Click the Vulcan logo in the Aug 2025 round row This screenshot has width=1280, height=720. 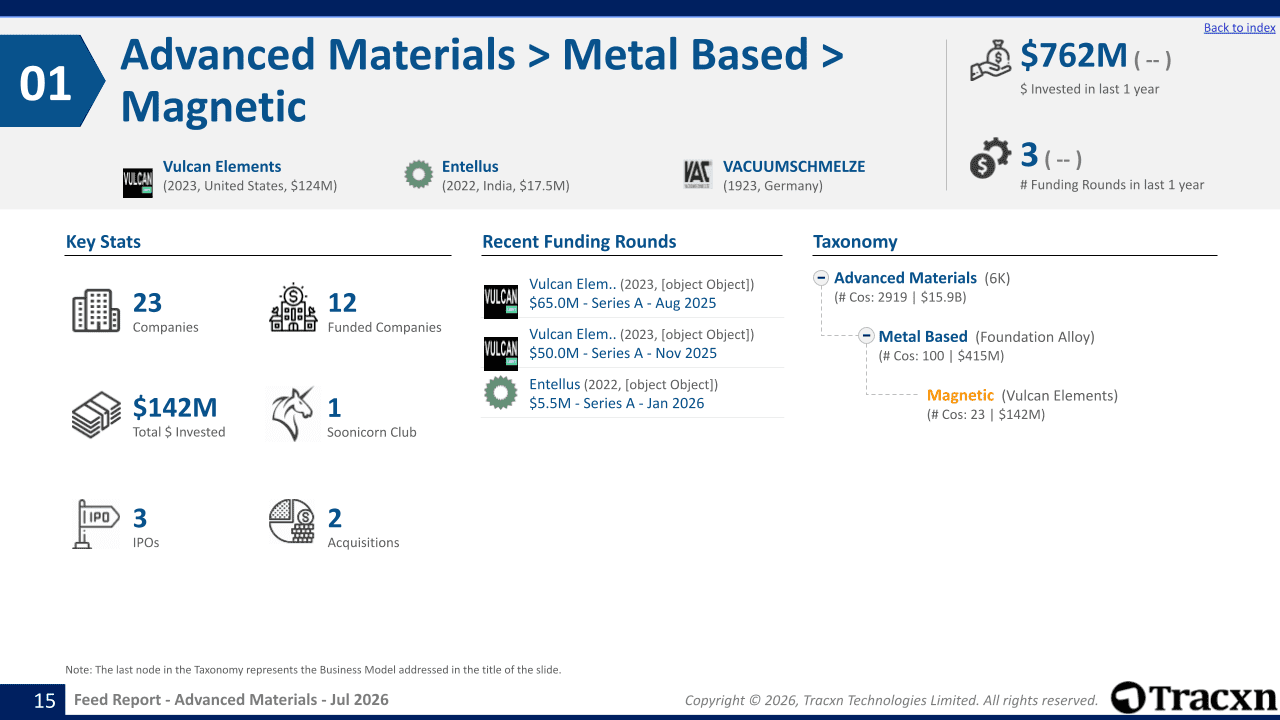coord(501,302)
